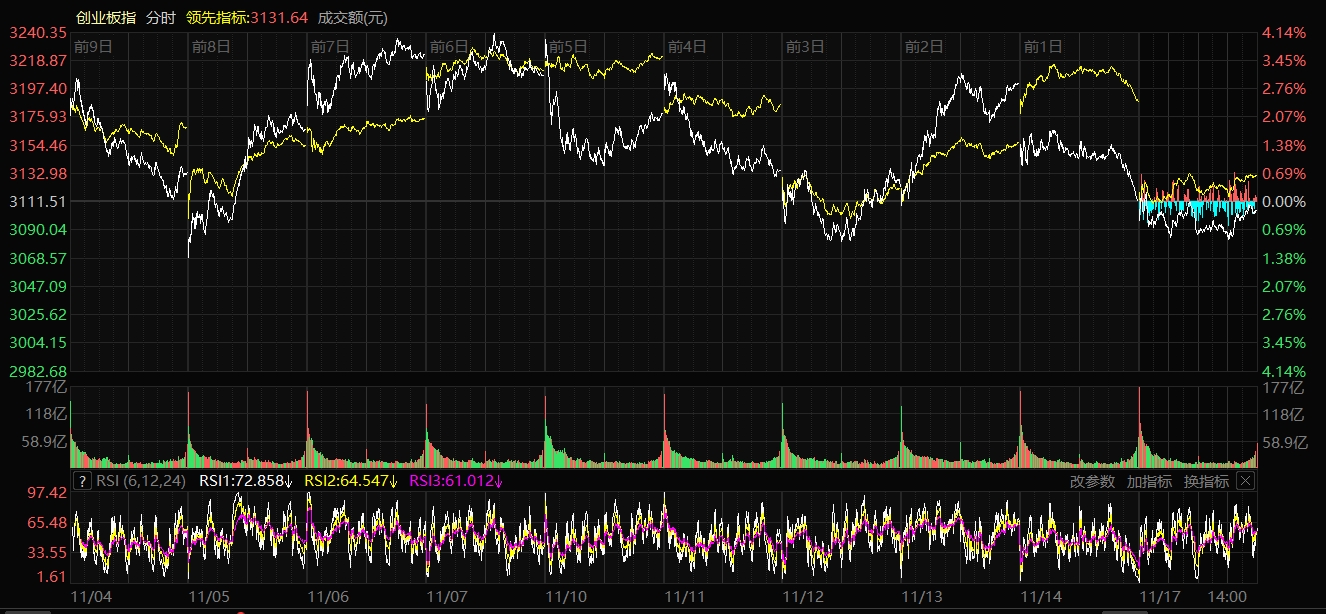This screenshot has width=1326, height=614.
Task: Click the 11/17 date on time axis
Action: click(x=1160, y=596)
